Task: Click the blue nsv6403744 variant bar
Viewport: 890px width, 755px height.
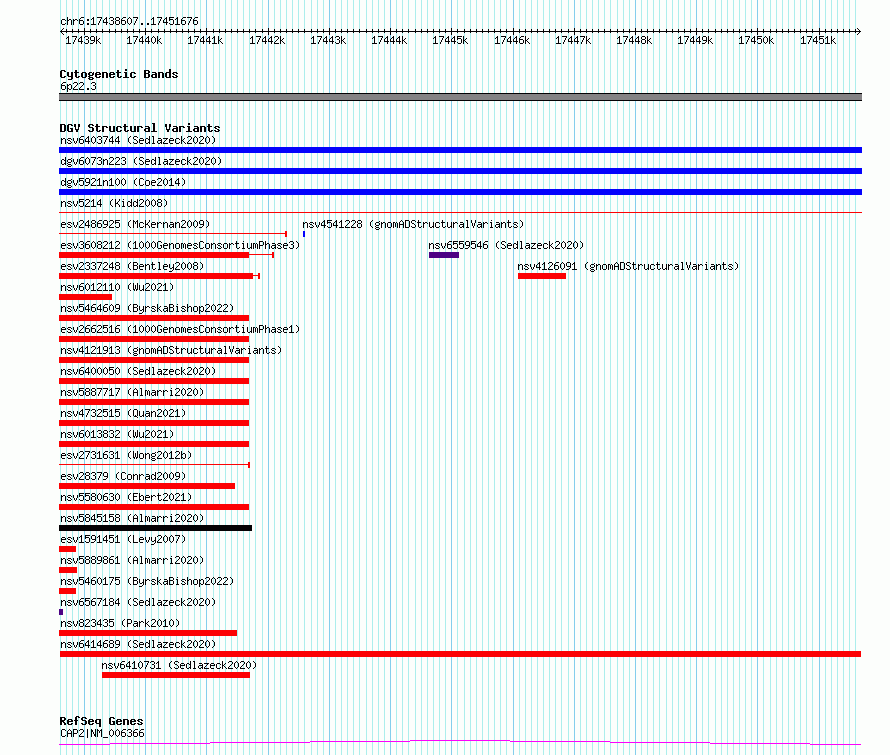Action: pyautogui.click(x=460, y=150)
